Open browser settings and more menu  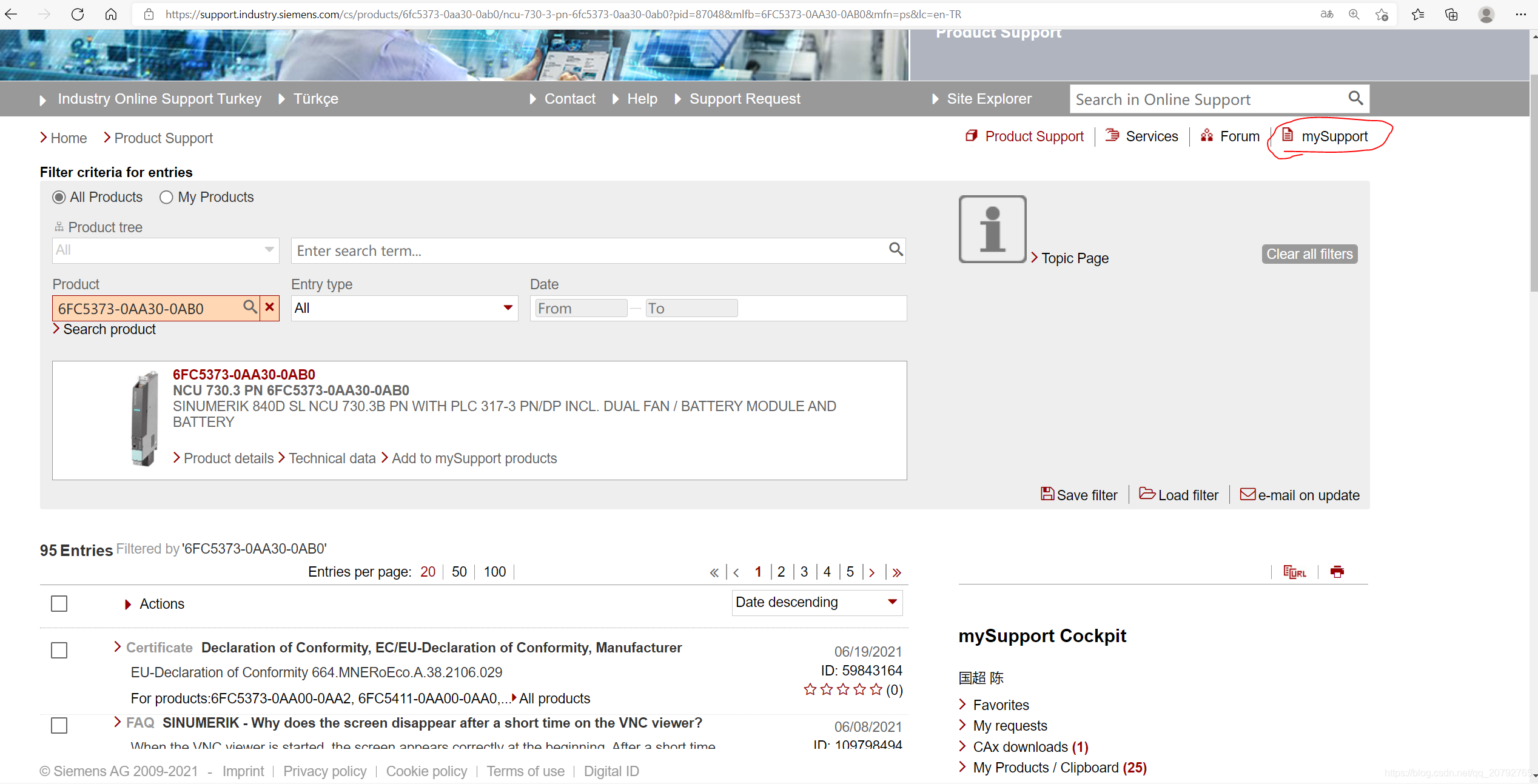(1520, 15)
